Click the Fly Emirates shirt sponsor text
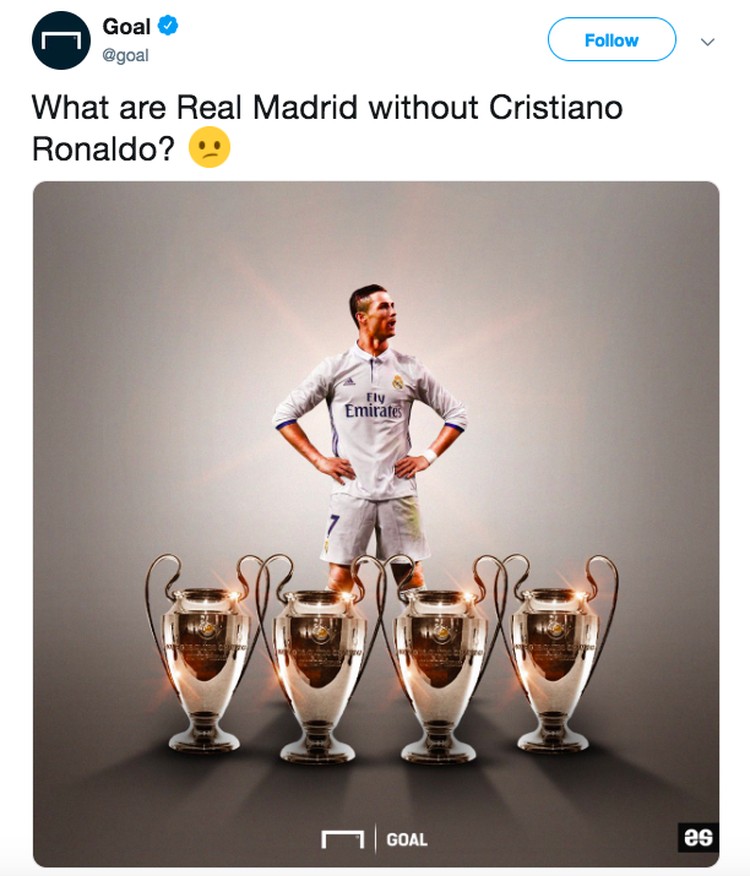 (x=373, y=406)
